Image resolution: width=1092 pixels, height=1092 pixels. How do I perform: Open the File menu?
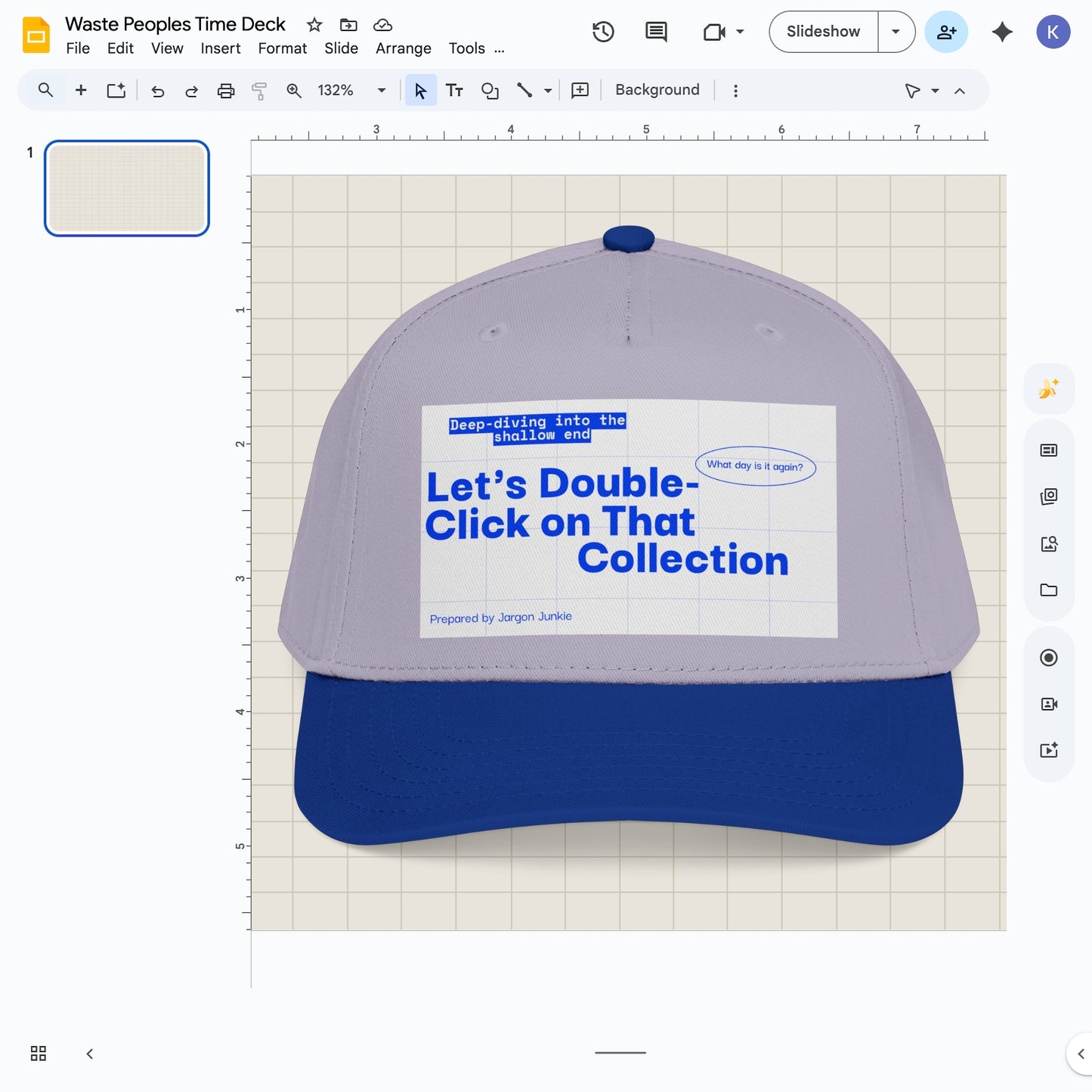[78, 48]
